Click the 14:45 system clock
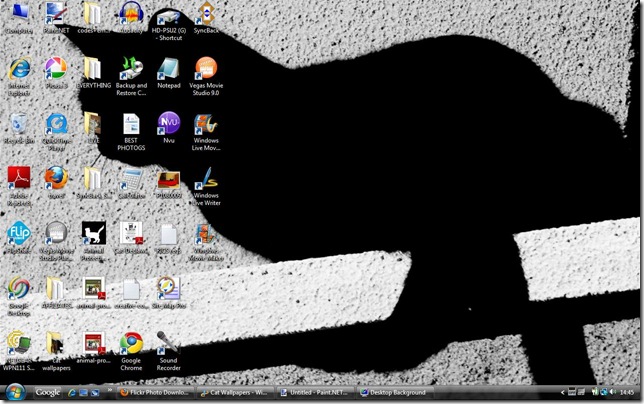644x404 pixels. point(627,393)
